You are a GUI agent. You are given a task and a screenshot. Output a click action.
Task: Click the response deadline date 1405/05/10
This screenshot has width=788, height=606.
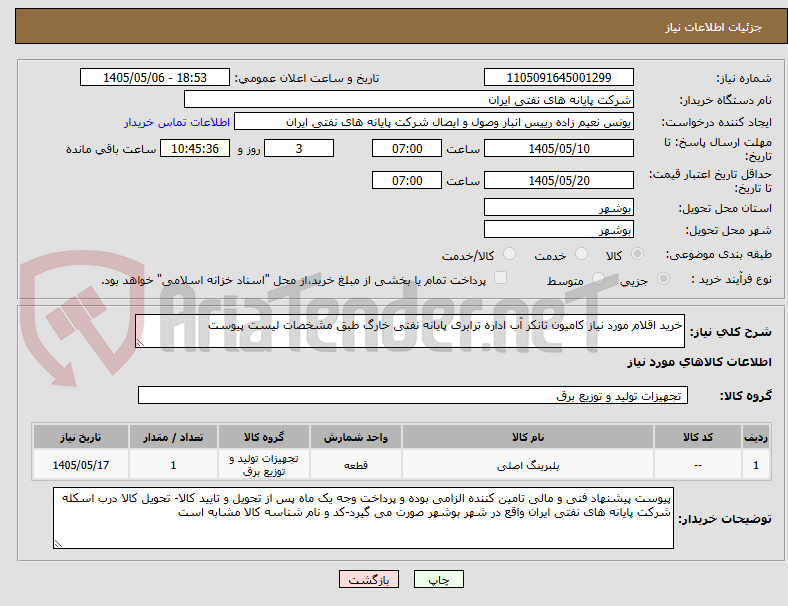pos(558,148)
